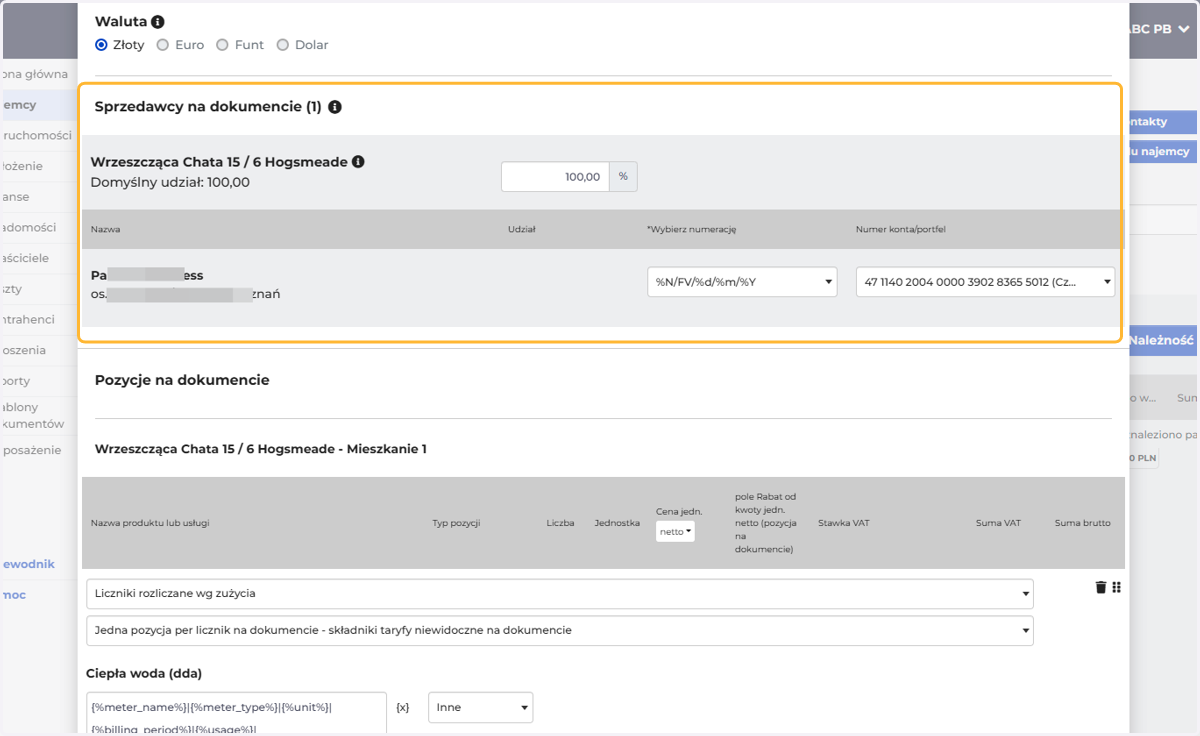Image resolution: width=1200 pixels, height=736 pixels.
Task: Click the Udział column header
Action: point(522,229)
